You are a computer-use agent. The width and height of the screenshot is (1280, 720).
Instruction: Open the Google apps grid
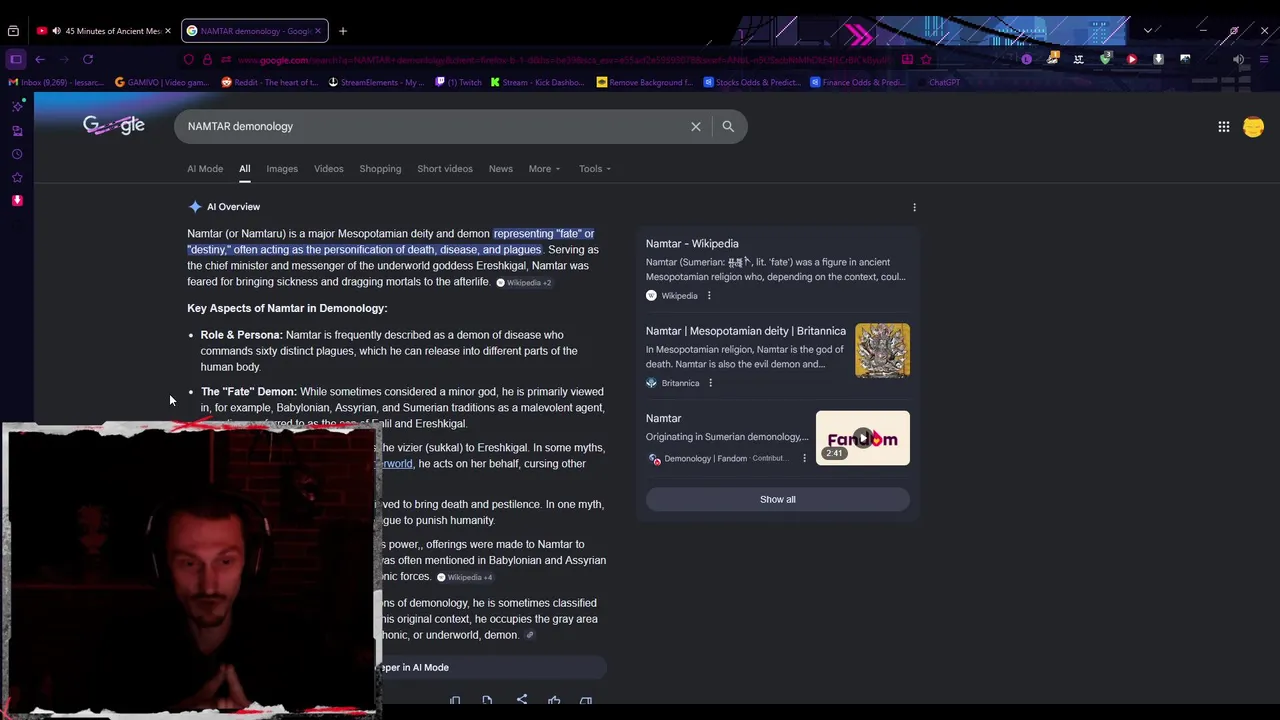(x=1224, y=127)
